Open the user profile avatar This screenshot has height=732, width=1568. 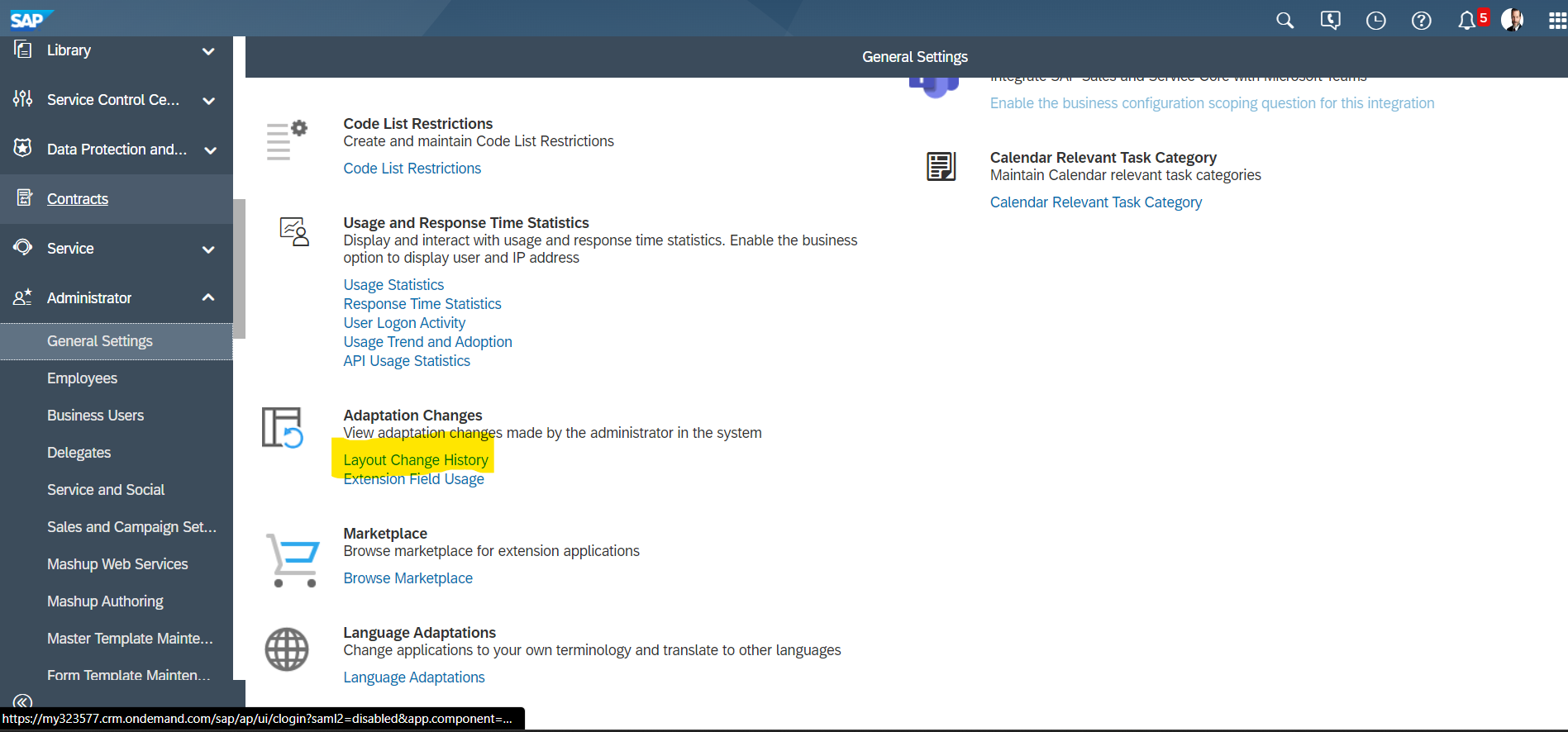(x=1513, y=20)
